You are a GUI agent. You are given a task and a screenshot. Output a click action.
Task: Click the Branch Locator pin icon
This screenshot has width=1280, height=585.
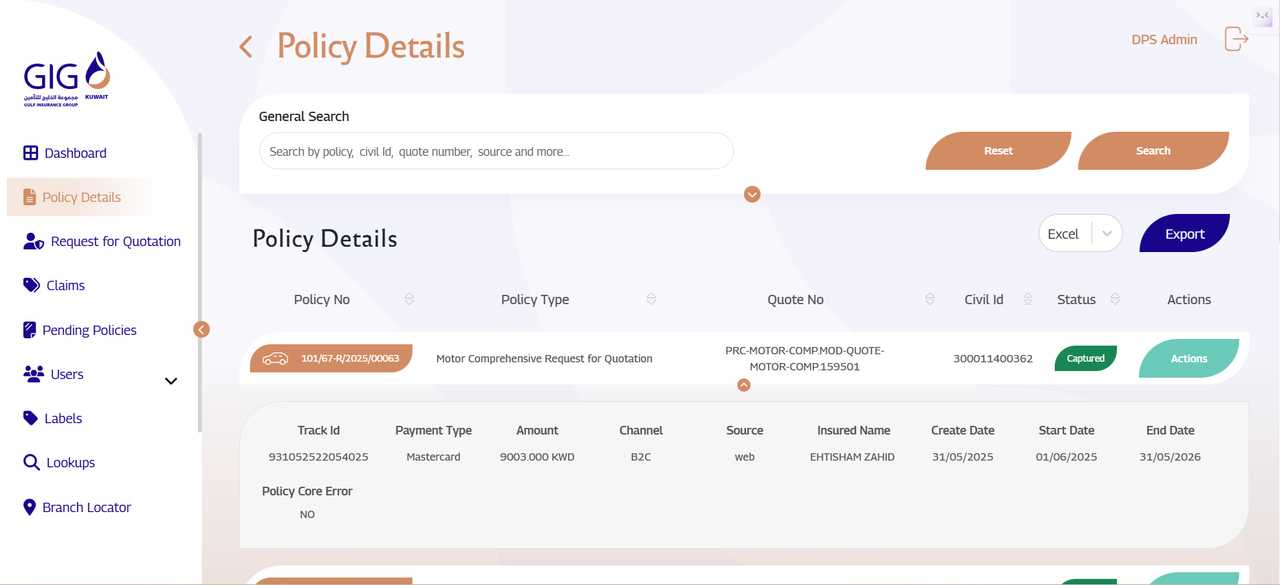[29, 507]
